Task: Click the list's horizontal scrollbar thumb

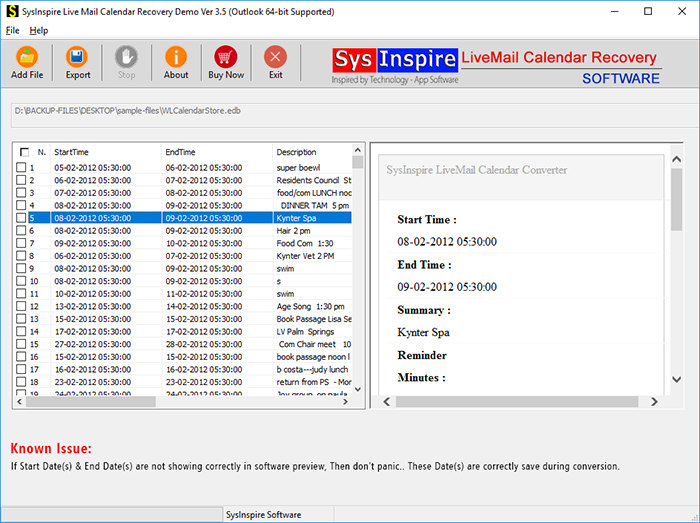Action: point(91,402)
